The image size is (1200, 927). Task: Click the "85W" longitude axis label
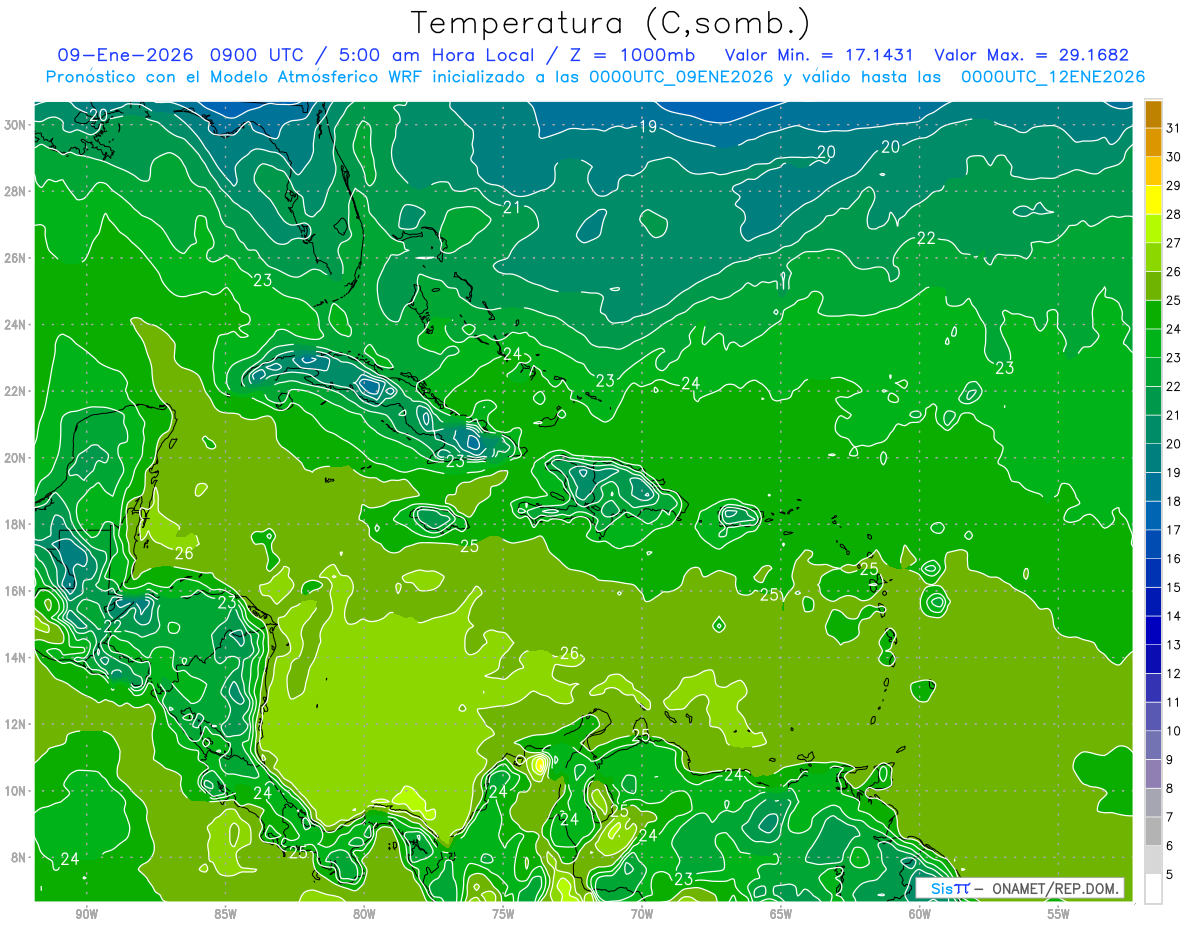pyautogui.click(x=226, y=914)
